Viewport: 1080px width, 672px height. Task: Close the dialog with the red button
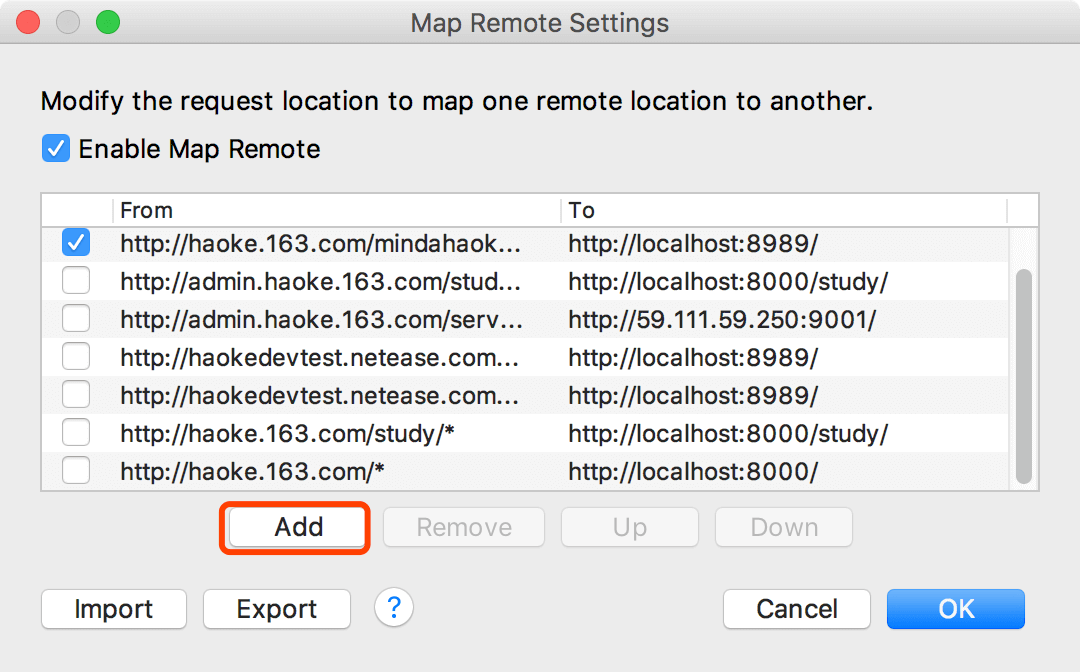click(29, 22)
